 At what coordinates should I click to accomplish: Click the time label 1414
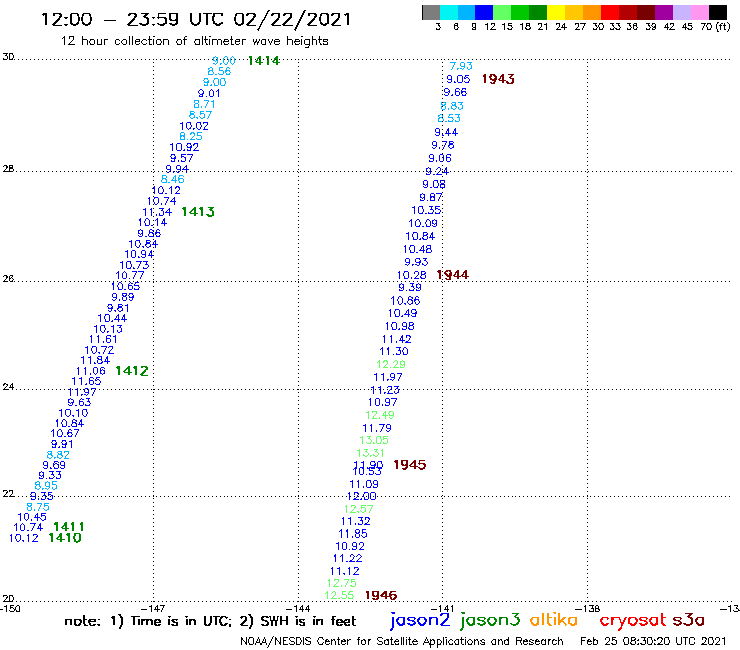pyautogui.click(x=263, y=61)
